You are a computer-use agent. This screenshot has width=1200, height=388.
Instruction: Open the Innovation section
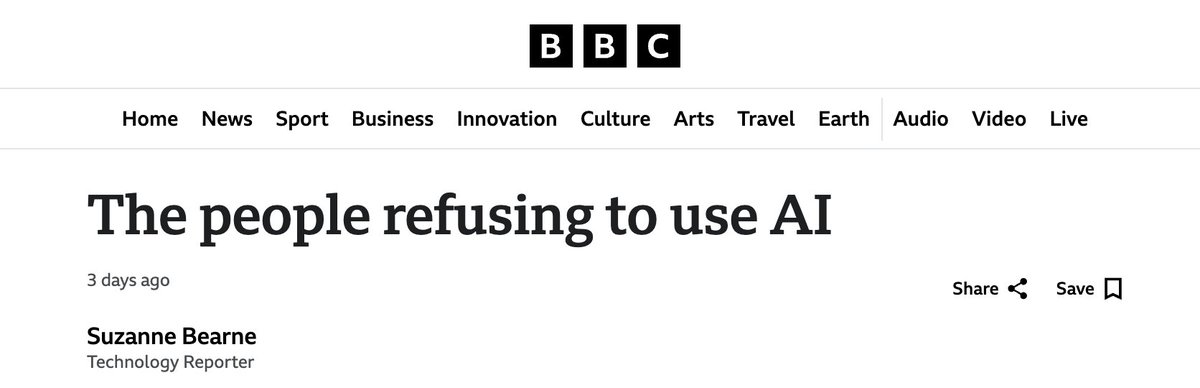(x=507, y=119)
